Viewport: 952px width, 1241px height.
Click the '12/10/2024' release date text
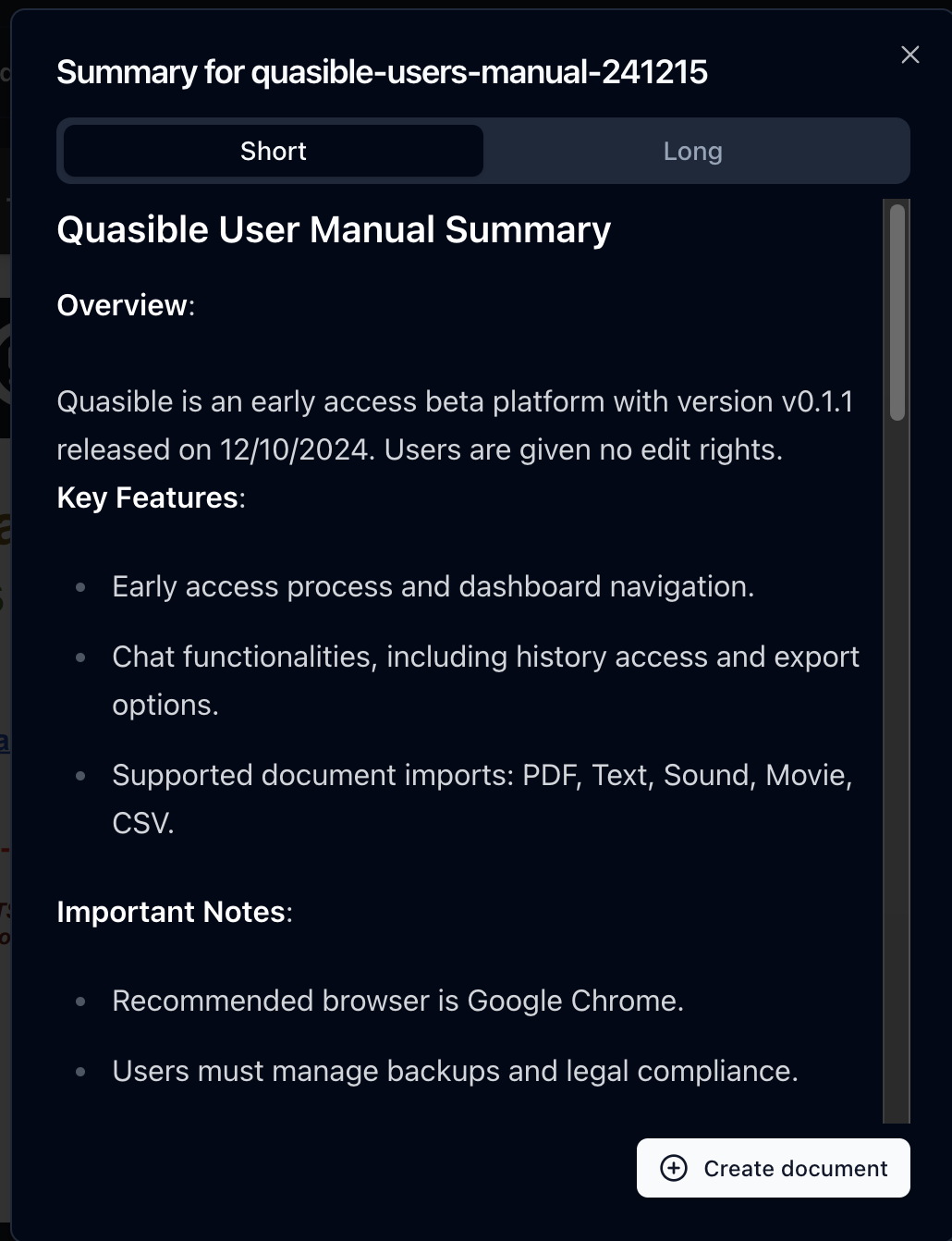click(x=296, y=450)
